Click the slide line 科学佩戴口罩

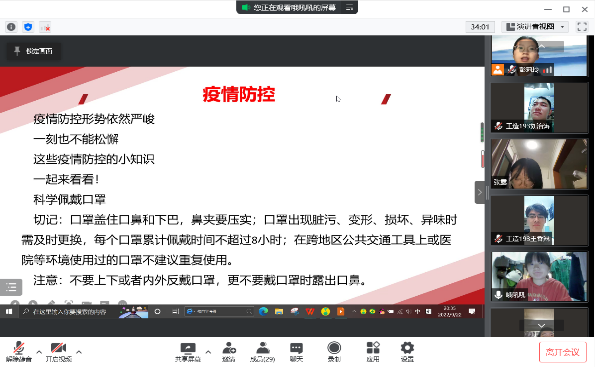point(69,199)
